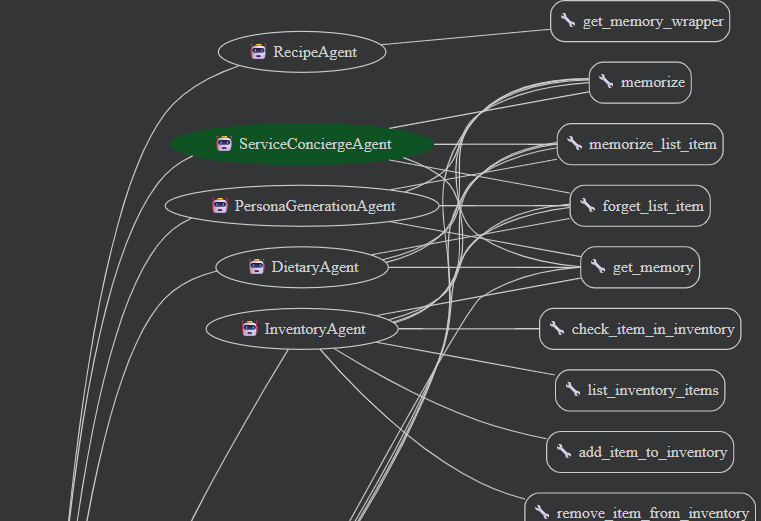Click the wrench icon beside list_inventory_items

click(x=573, y=389)
